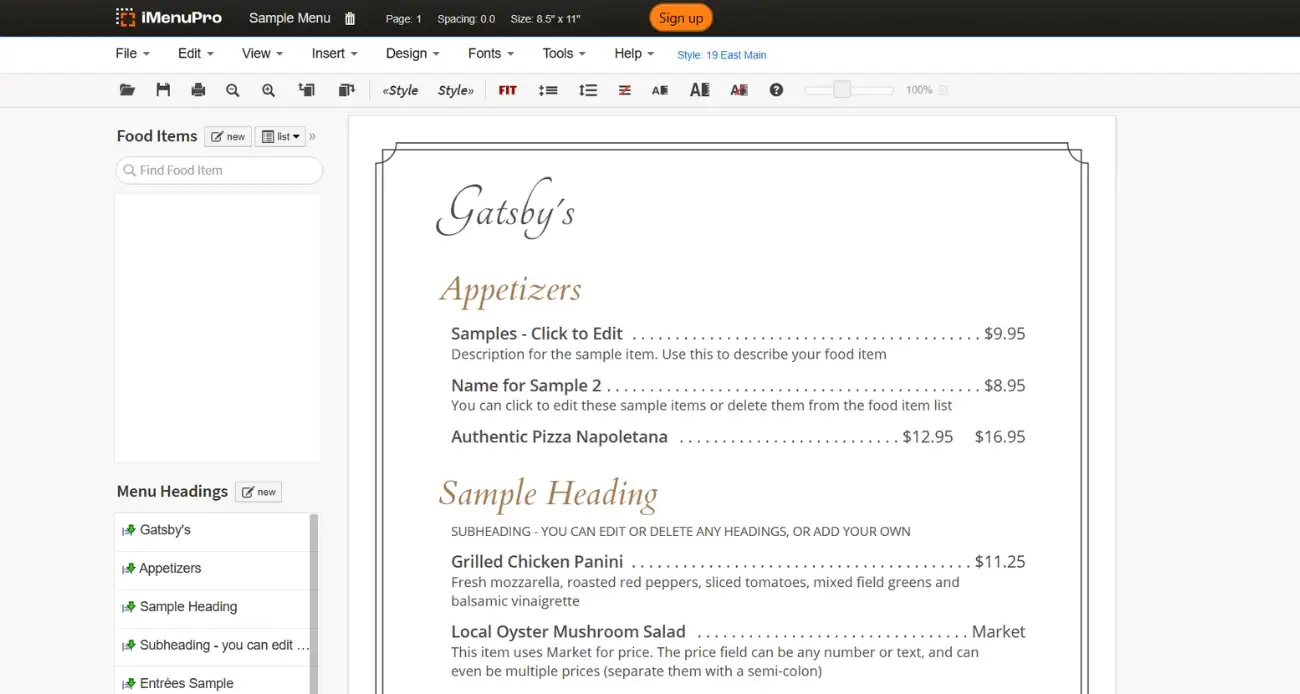Click the help question mark icon

(x=776, y=89)
